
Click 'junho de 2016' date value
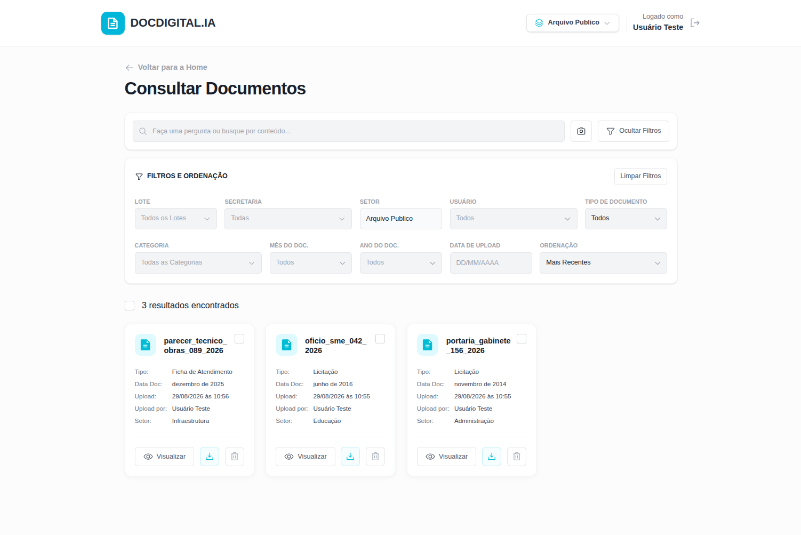pyautogui.click(x=333, y=384)
